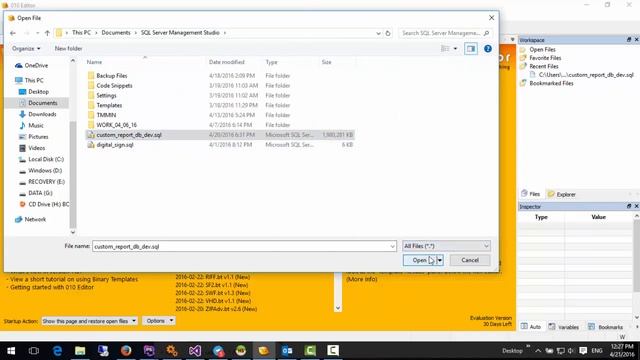The image size is (640, 360).
Task: Open Startup Action dropdown
Action: tap(89, 321)
